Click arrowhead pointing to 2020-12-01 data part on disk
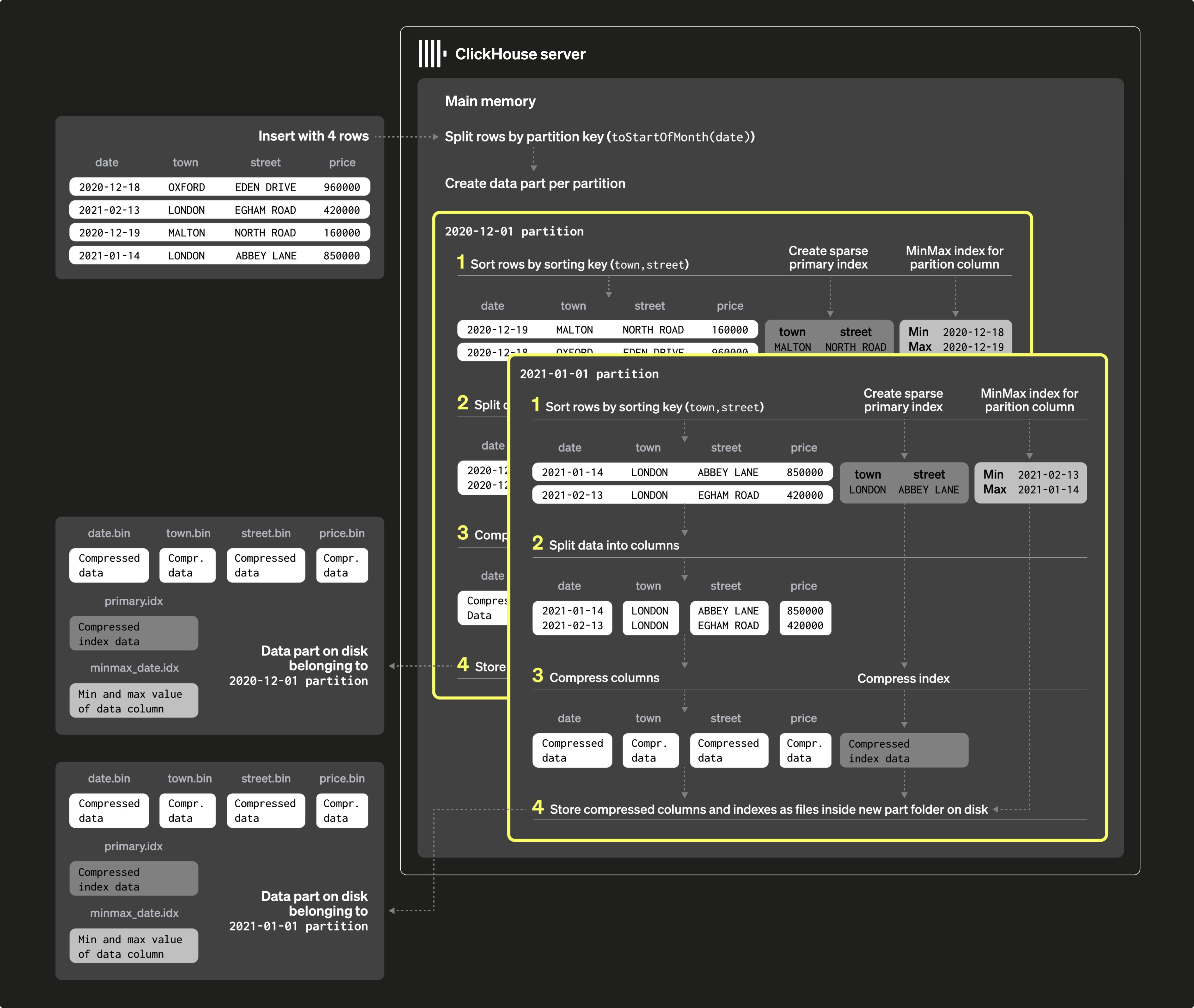The image size is (1194, 1008). coord(392,666)
